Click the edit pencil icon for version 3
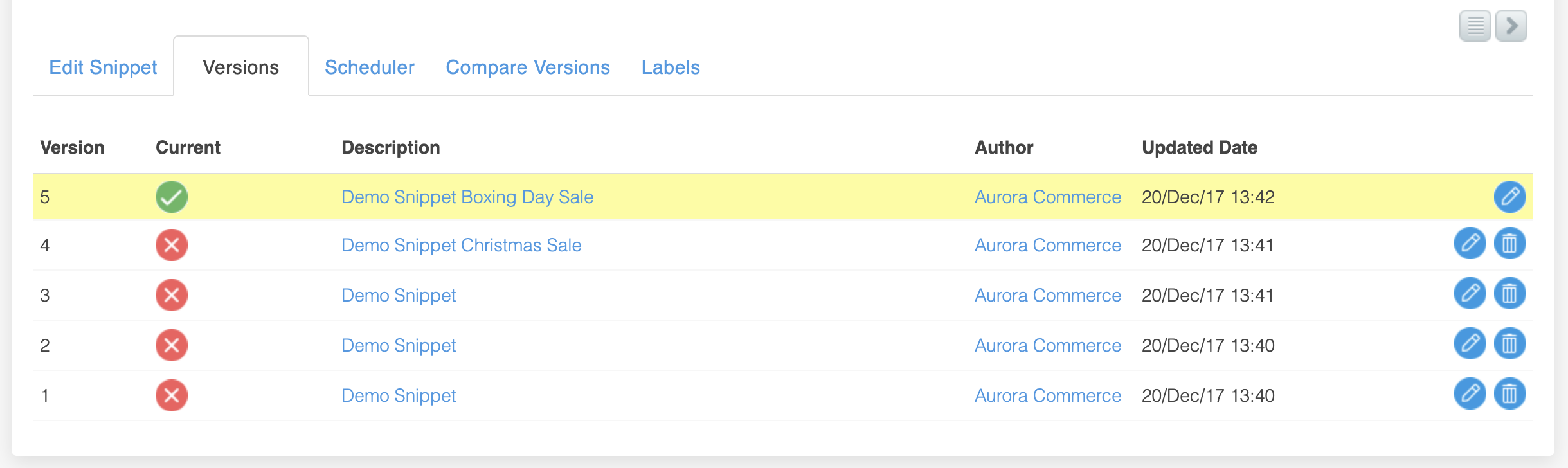 (1470, 294)
